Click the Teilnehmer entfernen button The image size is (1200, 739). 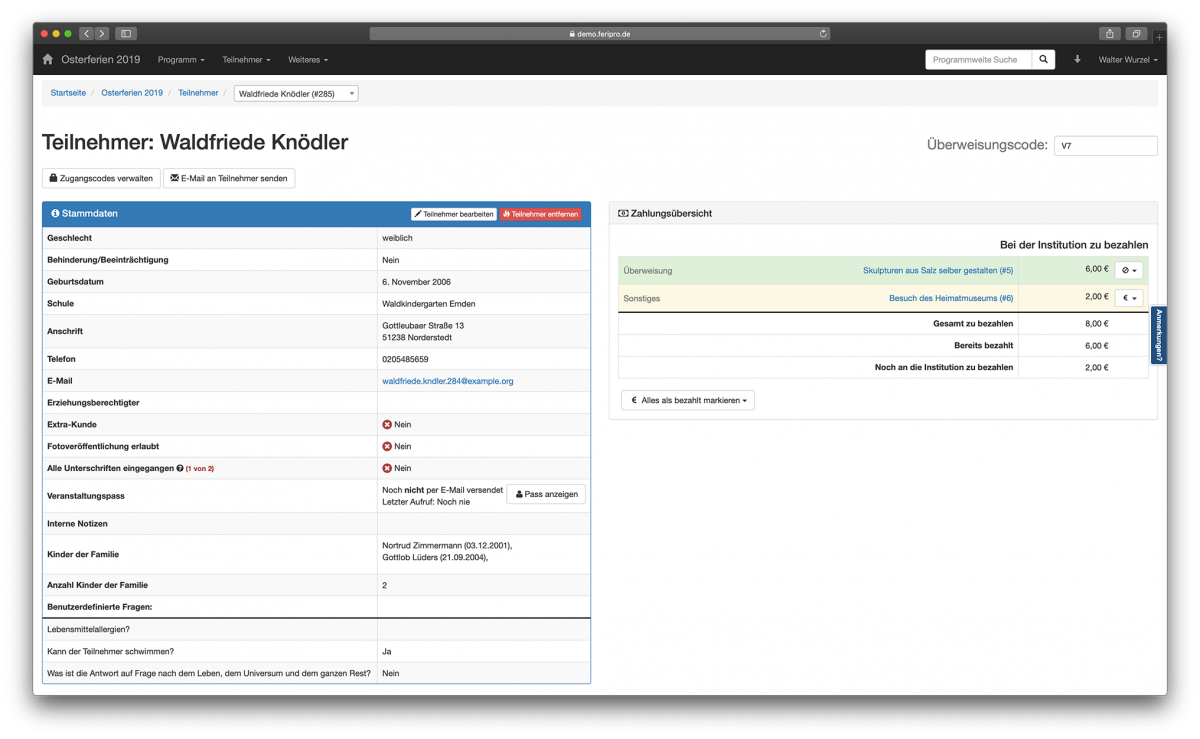pos(540,214)
